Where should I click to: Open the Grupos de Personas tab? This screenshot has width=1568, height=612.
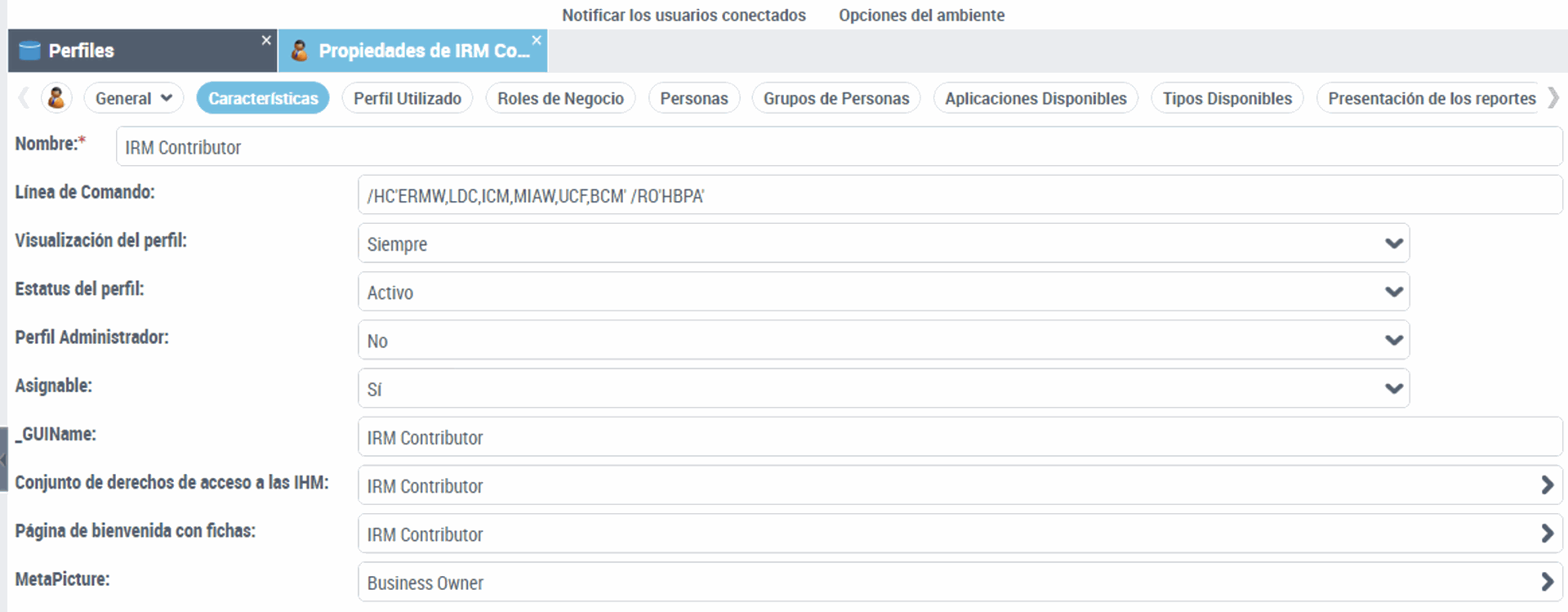(x=836, y=98)
